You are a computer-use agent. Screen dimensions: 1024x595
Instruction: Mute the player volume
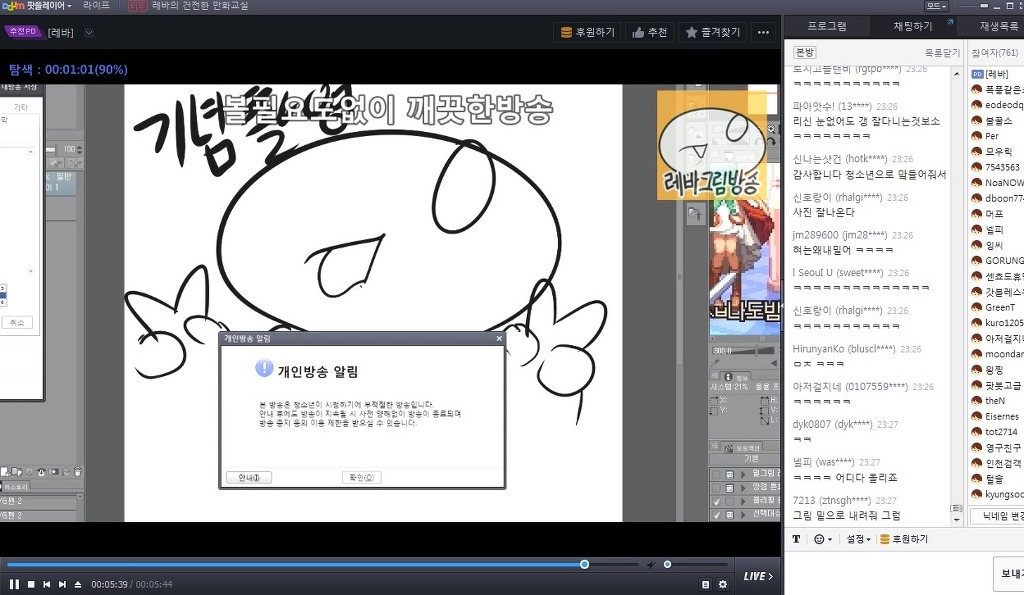[652, 565]
